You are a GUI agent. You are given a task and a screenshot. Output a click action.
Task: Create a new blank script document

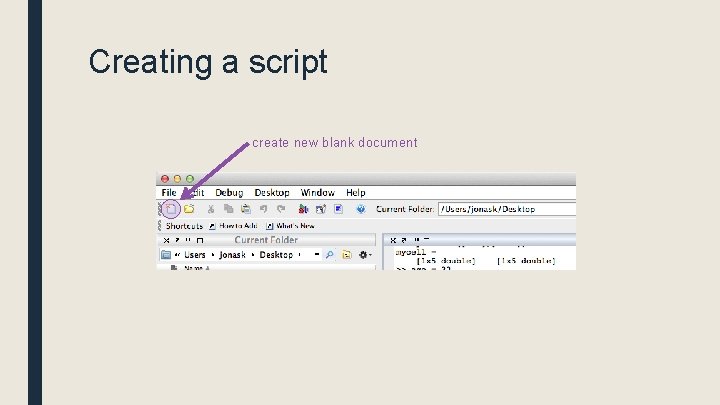click(171, 209)
